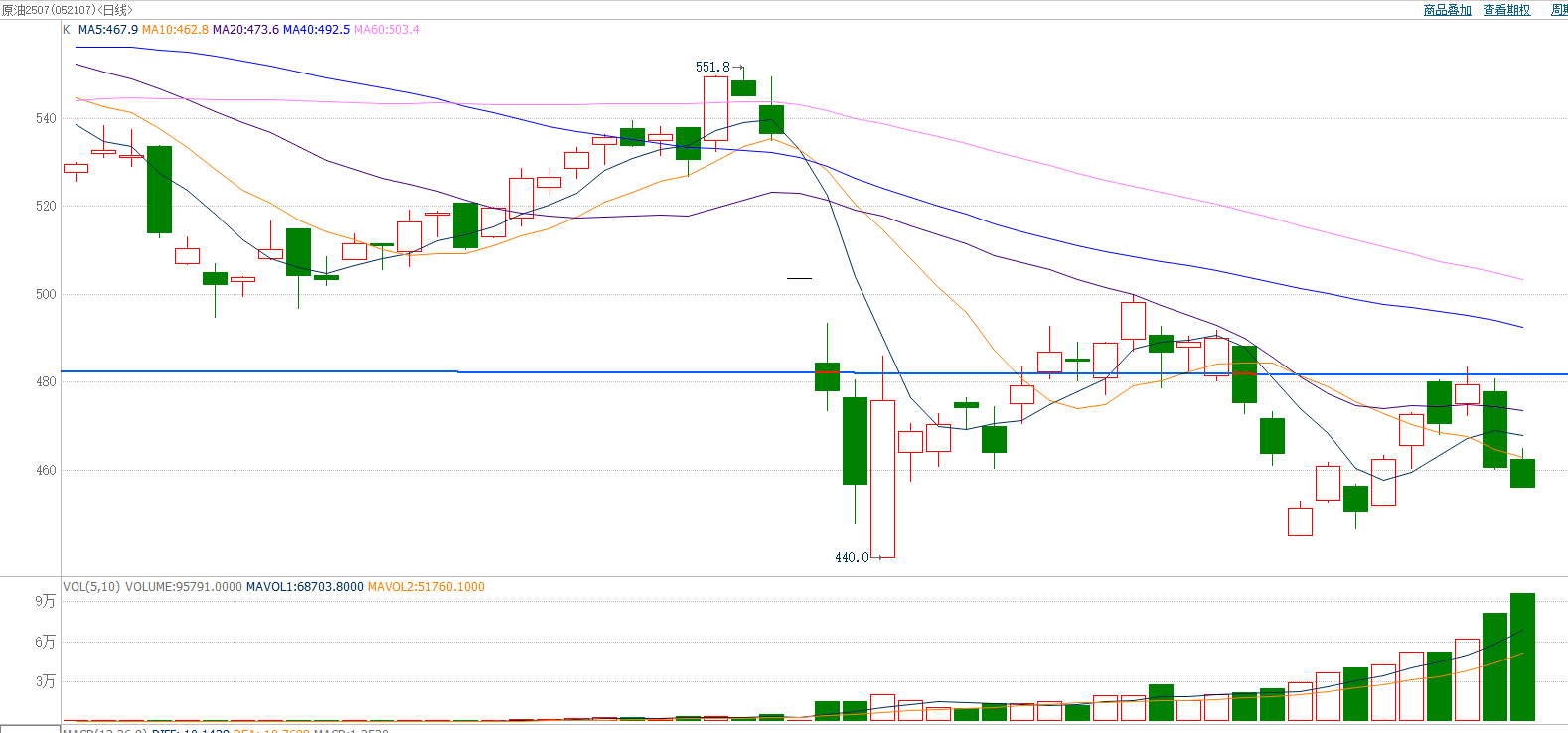Click the 6万 volume axis label
The height and width of the screenshot is (733, 1568).
coord(46,642)
